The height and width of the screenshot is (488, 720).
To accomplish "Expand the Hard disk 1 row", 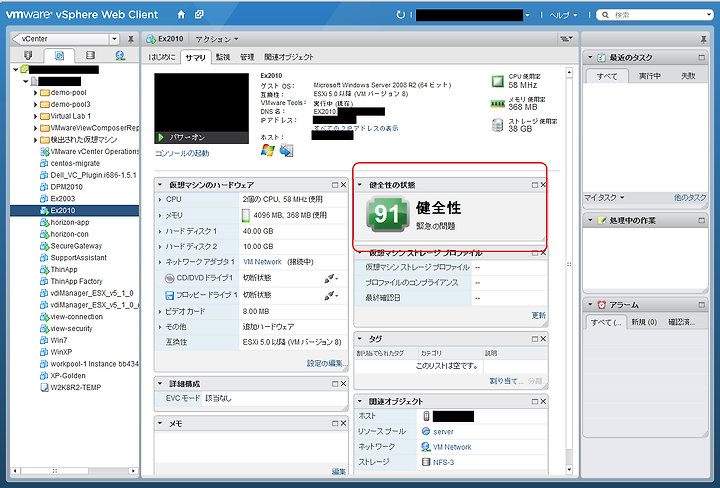I will tap(160, 231).
